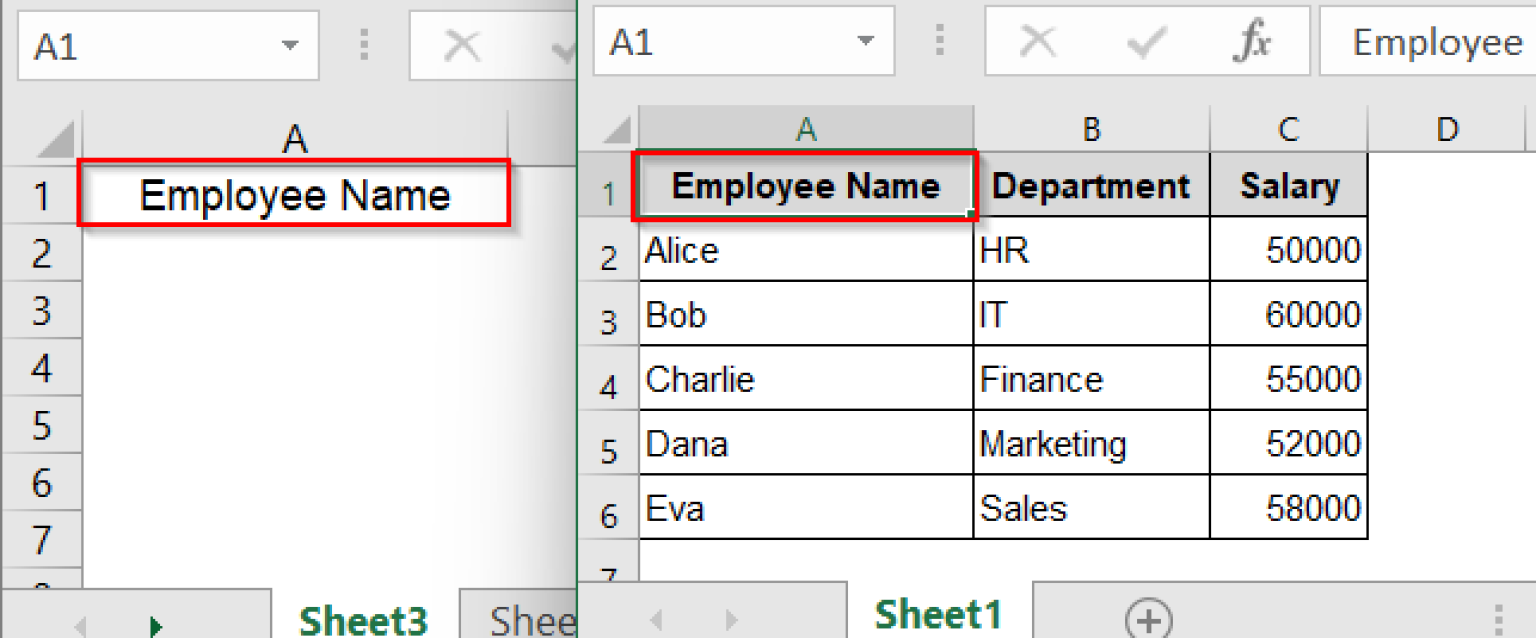Select the Sheet1 tab
This screenshot has height=638, width=1536.
(938, 614)
